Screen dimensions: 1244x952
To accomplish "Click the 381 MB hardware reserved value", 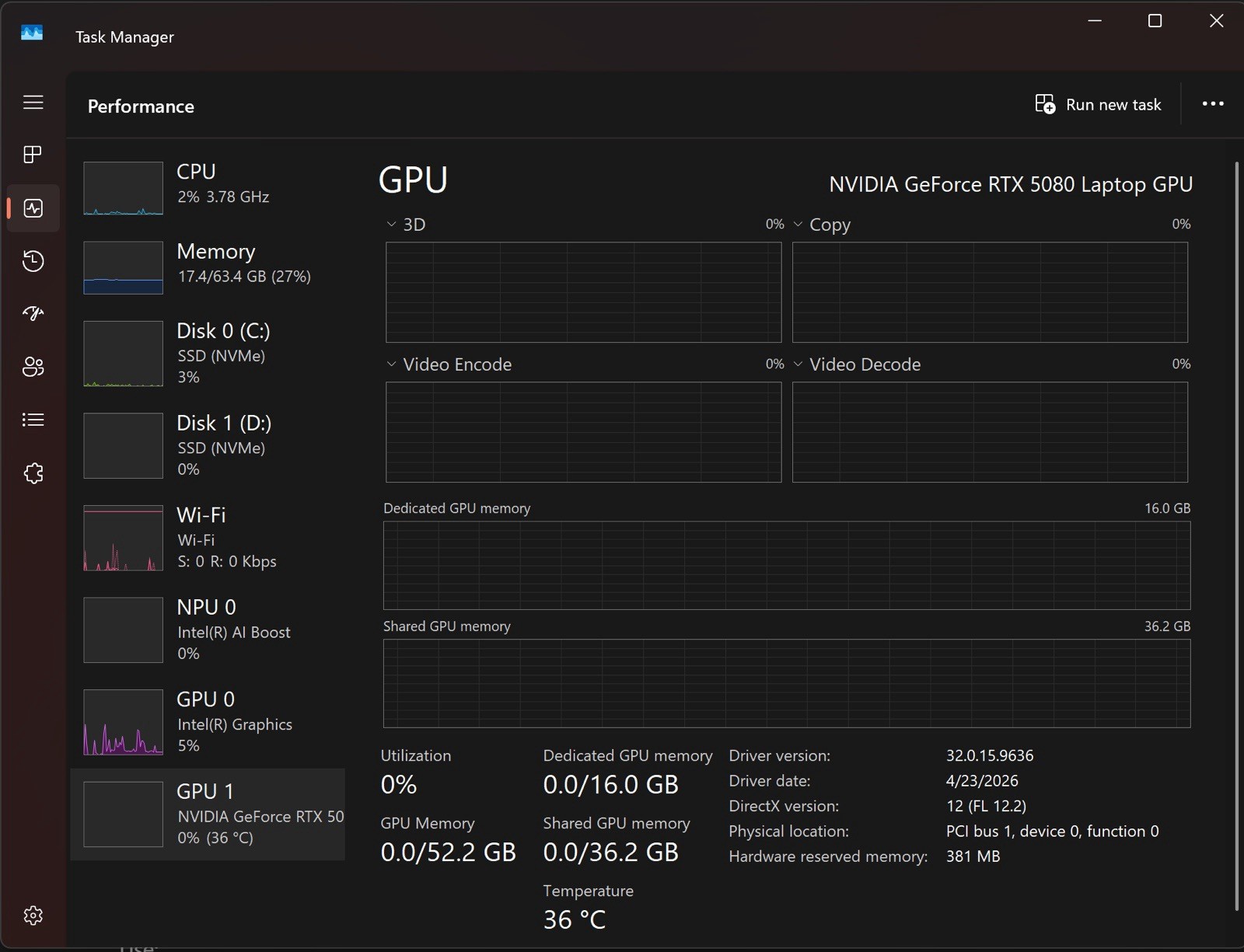I will (x=973, y=856).
